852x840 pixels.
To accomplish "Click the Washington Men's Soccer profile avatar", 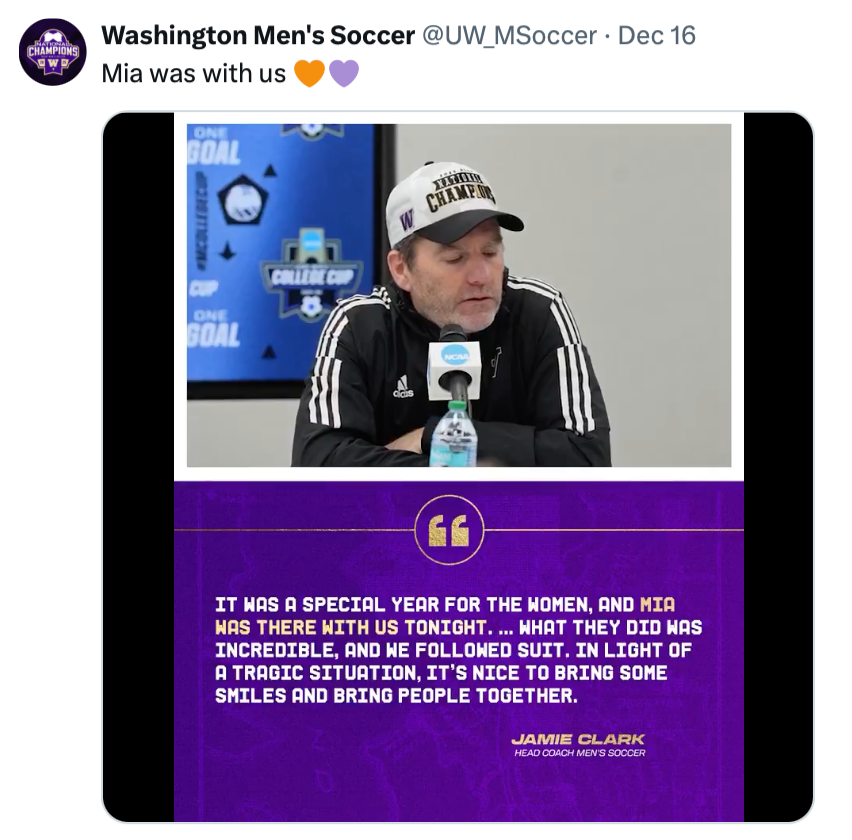I will click(x=52, y=52).
